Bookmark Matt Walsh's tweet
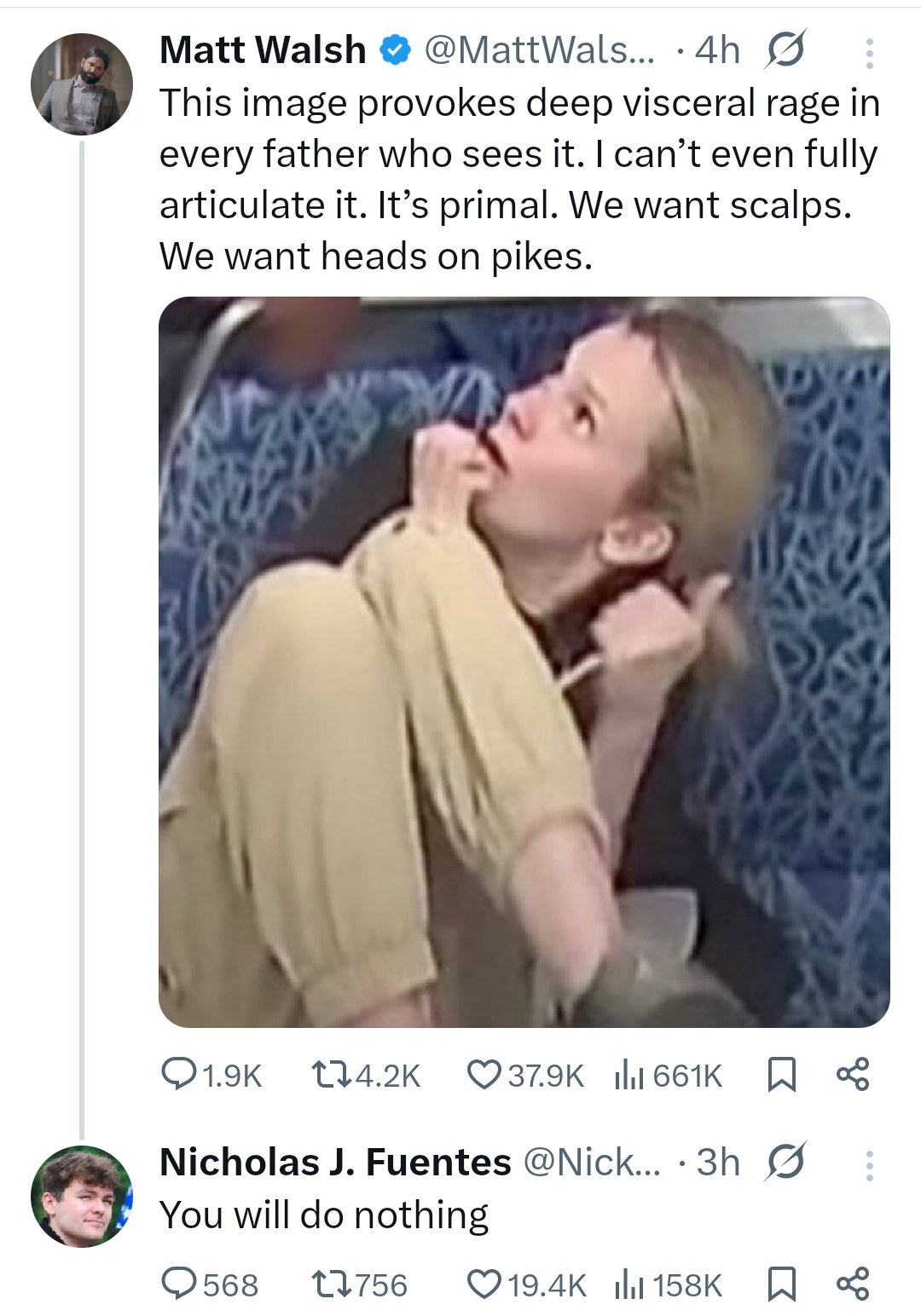The image size is (921, 1316). tap(782, 1075)
